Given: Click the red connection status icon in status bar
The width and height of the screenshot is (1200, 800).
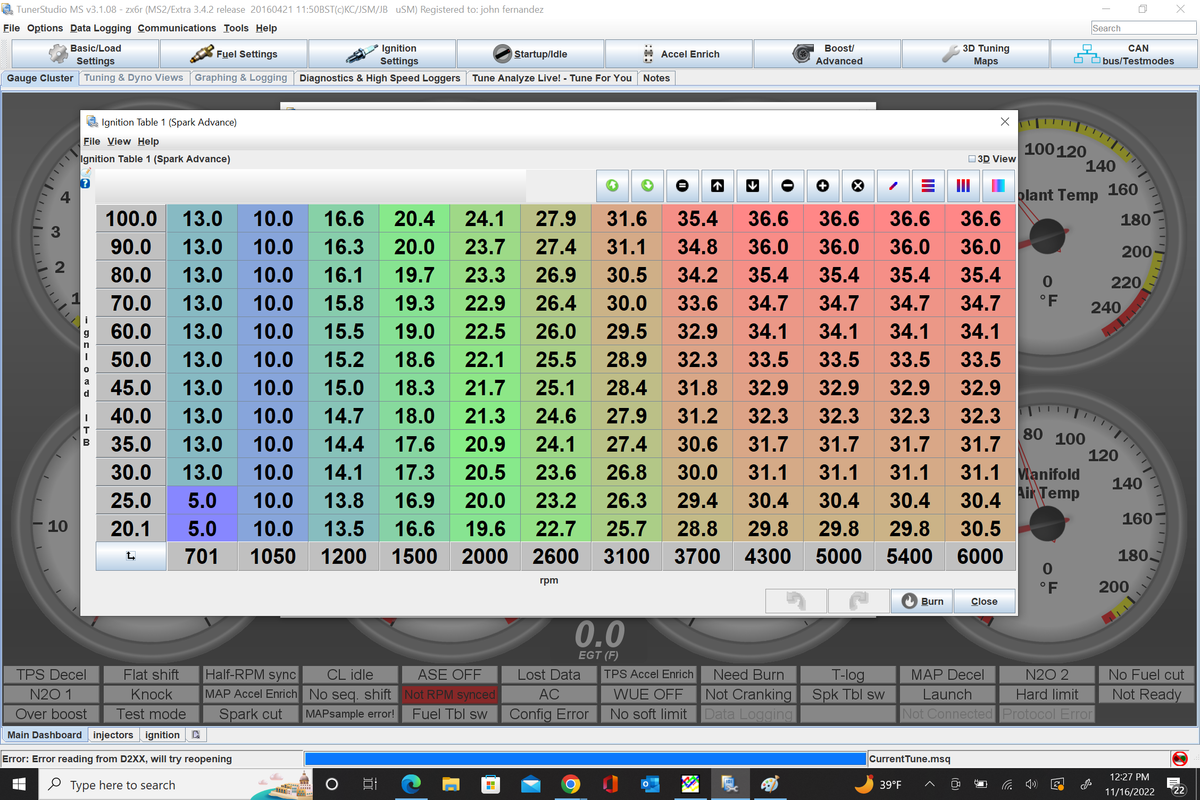Looking at the screenshot, I should [x=1180, y=759].
